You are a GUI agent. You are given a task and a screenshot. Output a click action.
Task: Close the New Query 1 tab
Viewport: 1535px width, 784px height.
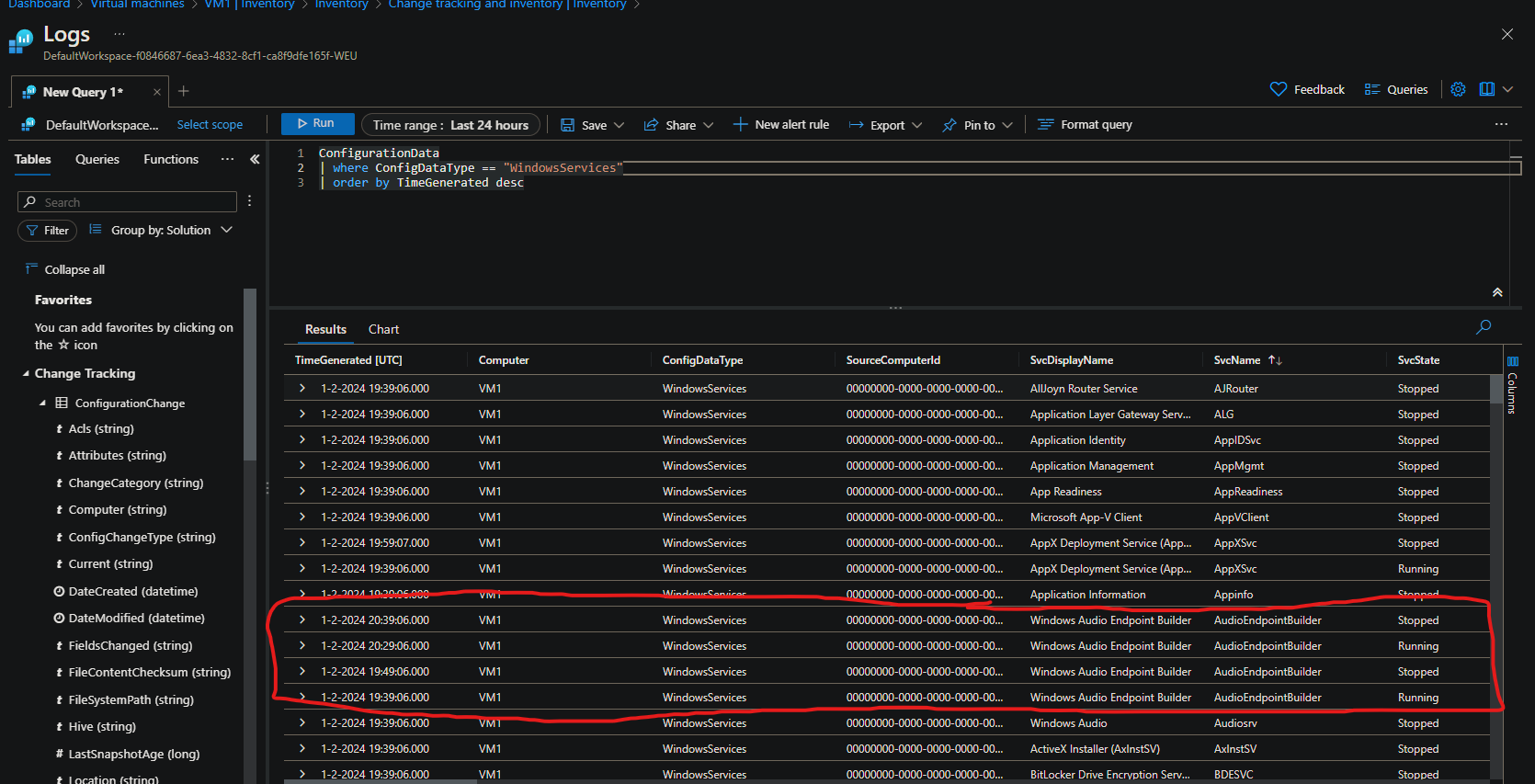click(157, 92)
